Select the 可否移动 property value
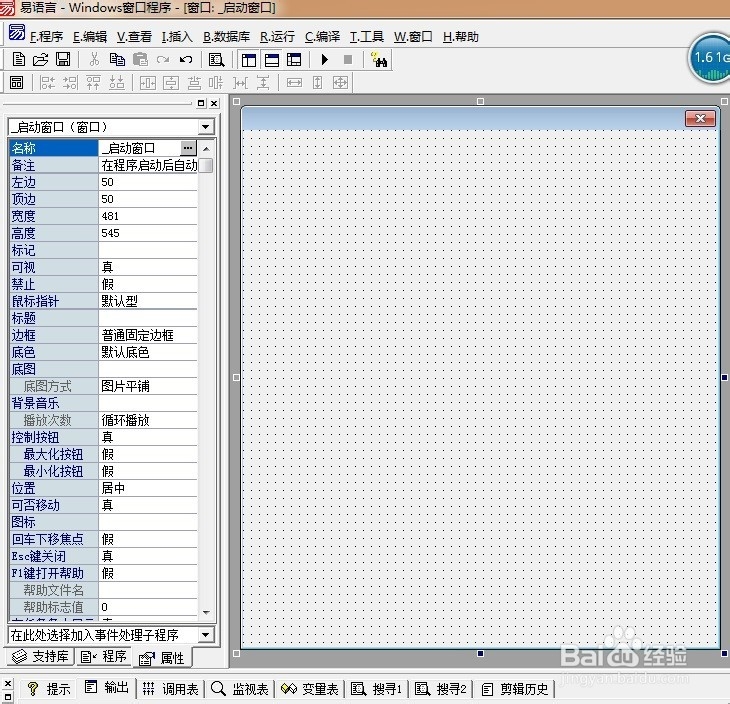 tap(148, 505)
